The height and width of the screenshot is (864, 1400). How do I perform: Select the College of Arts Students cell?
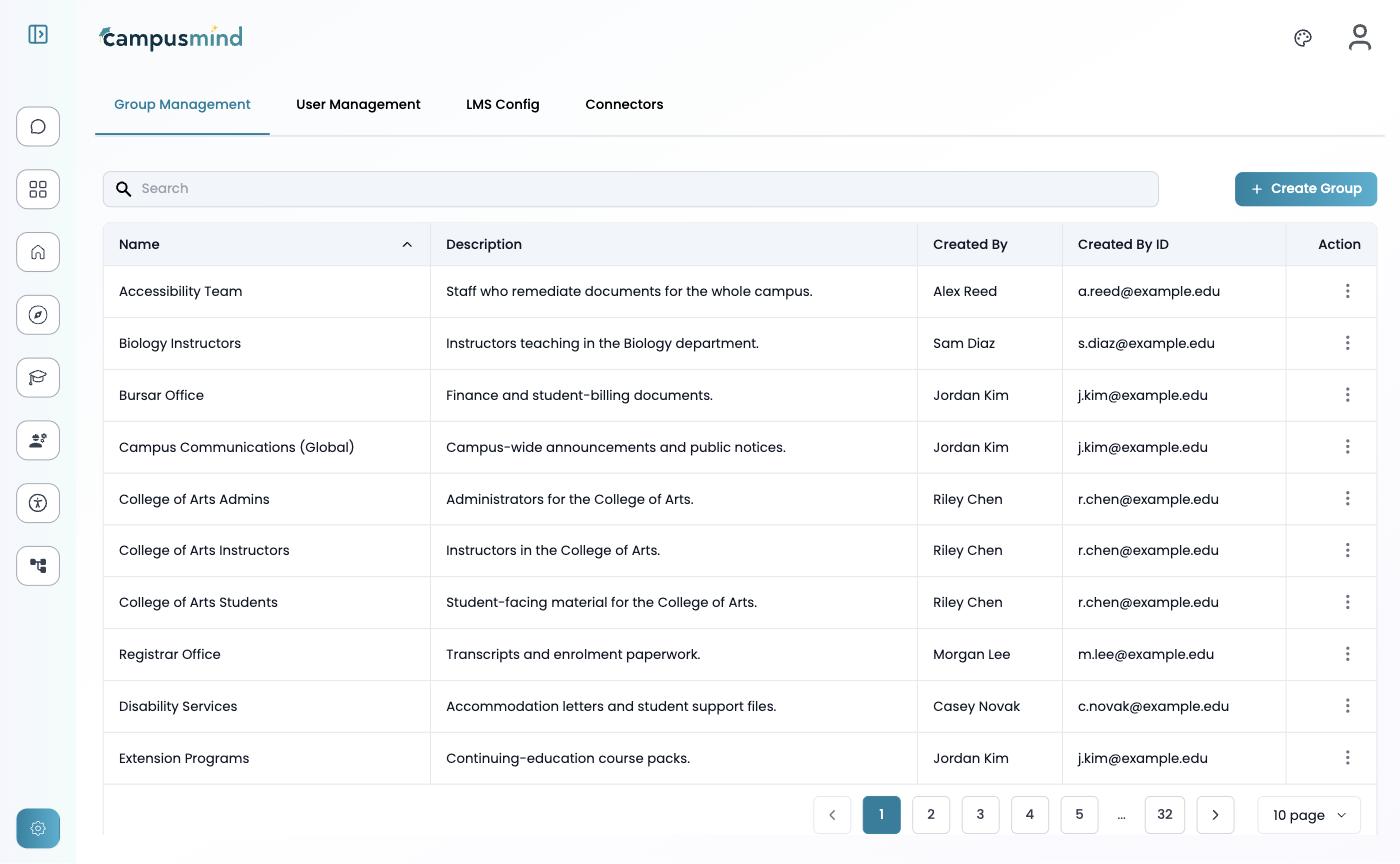tap(267, 602)
